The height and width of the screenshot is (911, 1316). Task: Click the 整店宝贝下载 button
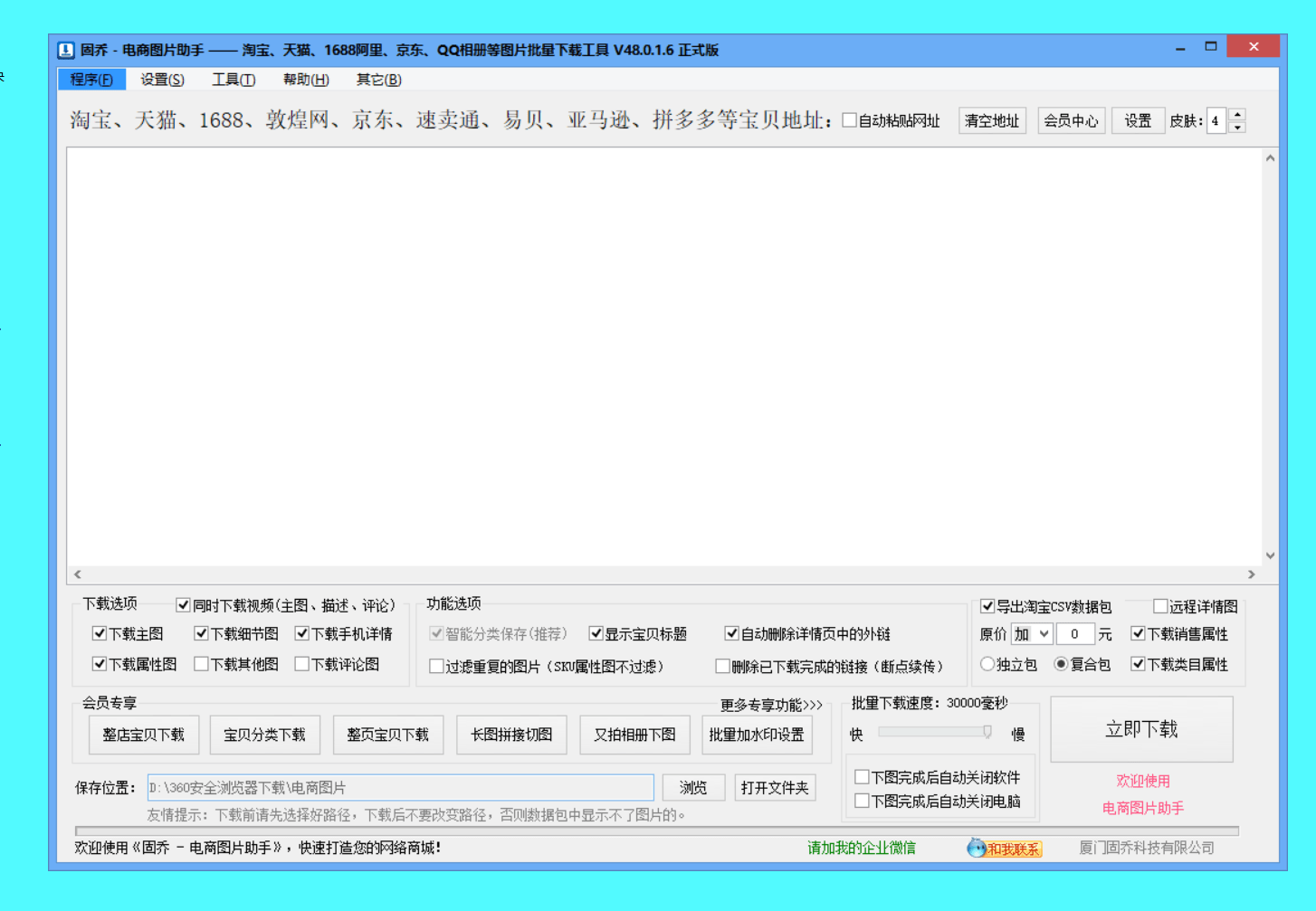[143, 735]
